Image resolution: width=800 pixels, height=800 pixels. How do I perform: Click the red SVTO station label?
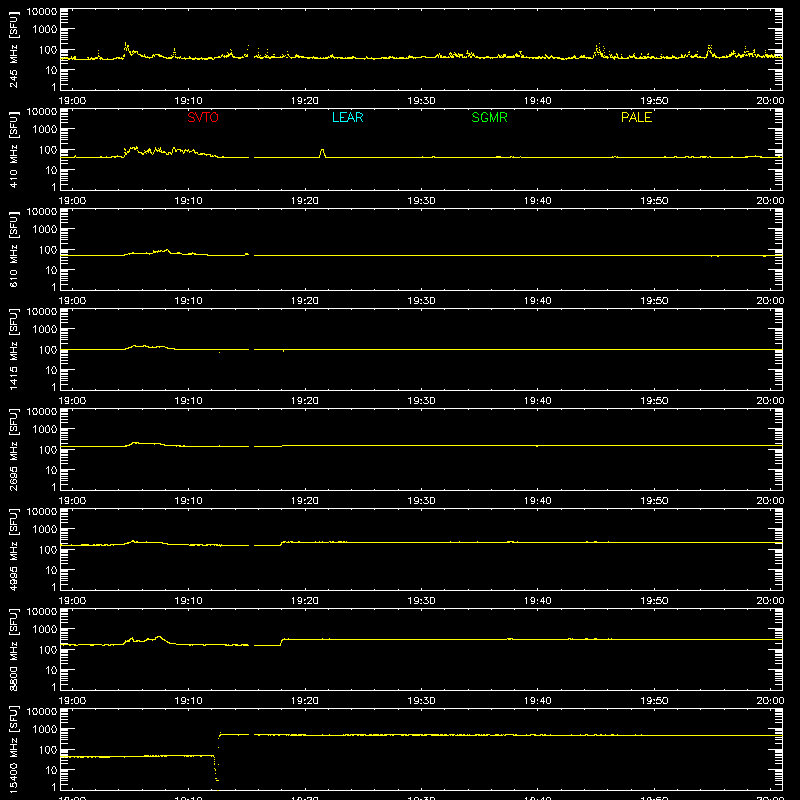(x=203, y=117)
